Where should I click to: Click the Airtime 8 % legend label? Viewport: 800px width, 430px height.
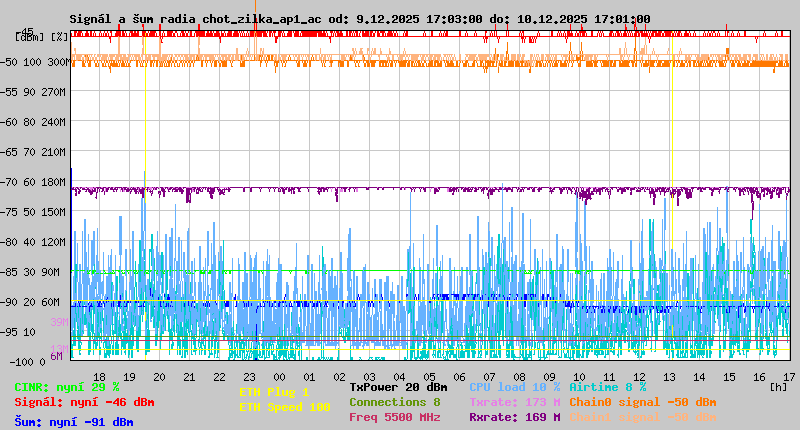tap(607, 386)
